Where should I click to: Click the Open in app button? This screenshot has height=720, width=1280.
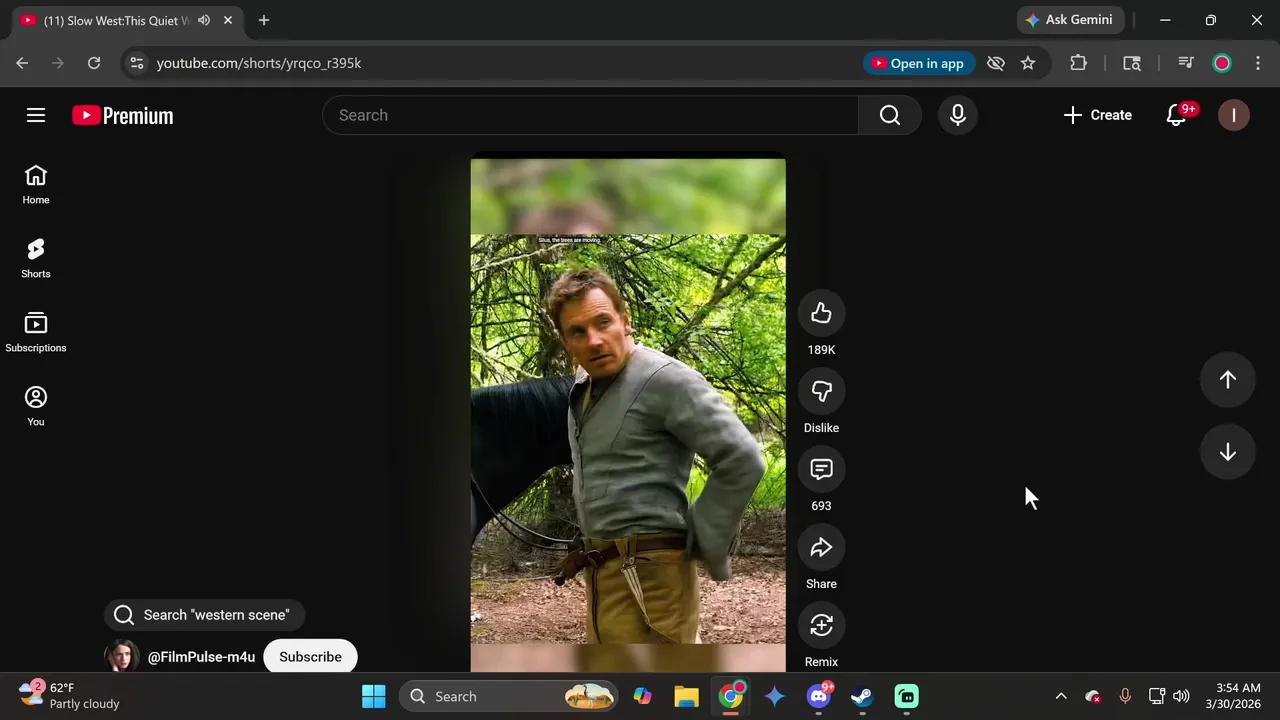[x=919, y=63]
